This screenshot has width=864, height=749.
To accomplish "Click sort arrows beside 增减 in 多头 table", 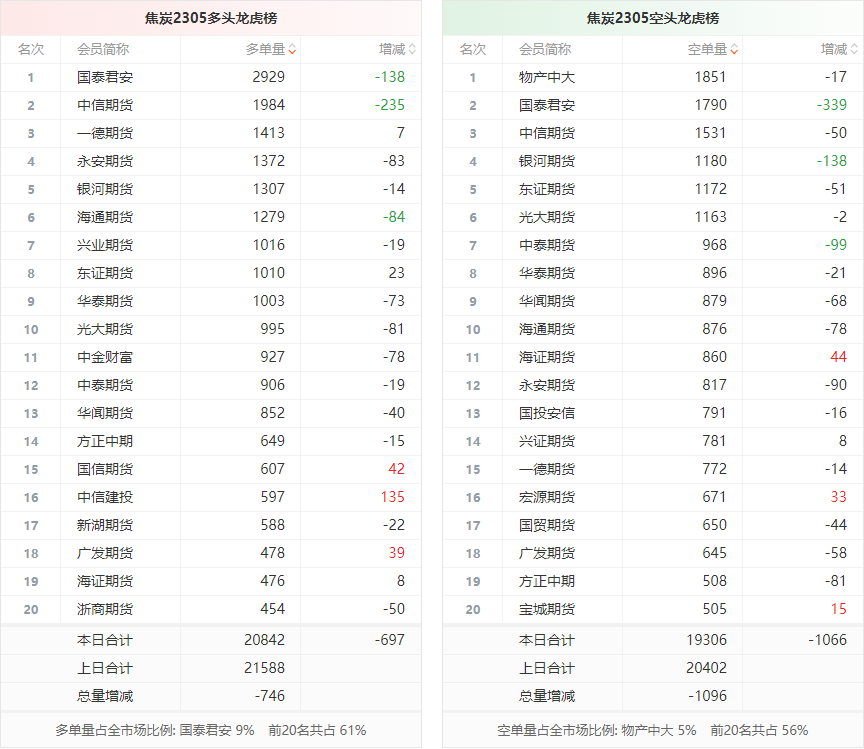I will (412, 49).
